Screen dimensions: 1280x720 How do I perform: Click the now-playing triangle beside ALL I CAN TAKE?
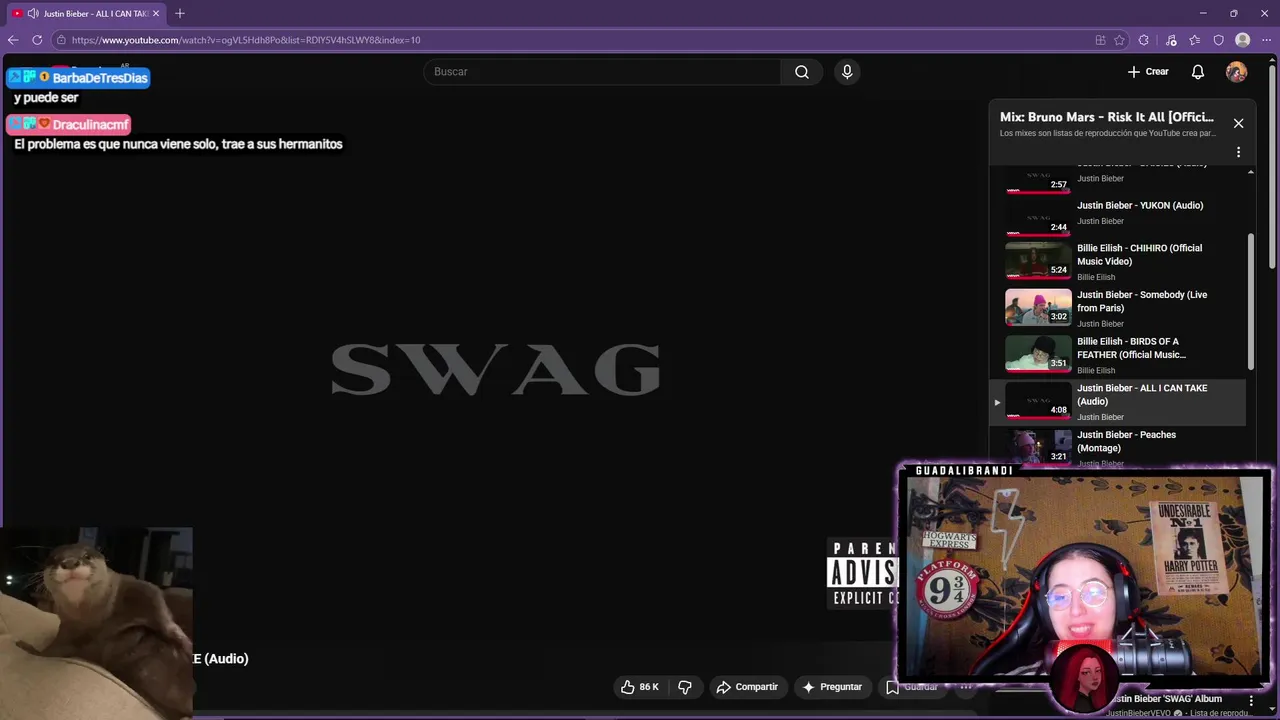pos(997,403)
